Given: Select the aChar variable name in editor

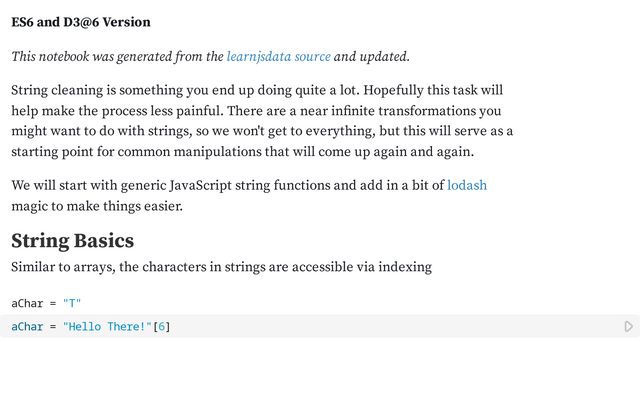Looking at the screenshot, I should (27, 327).
